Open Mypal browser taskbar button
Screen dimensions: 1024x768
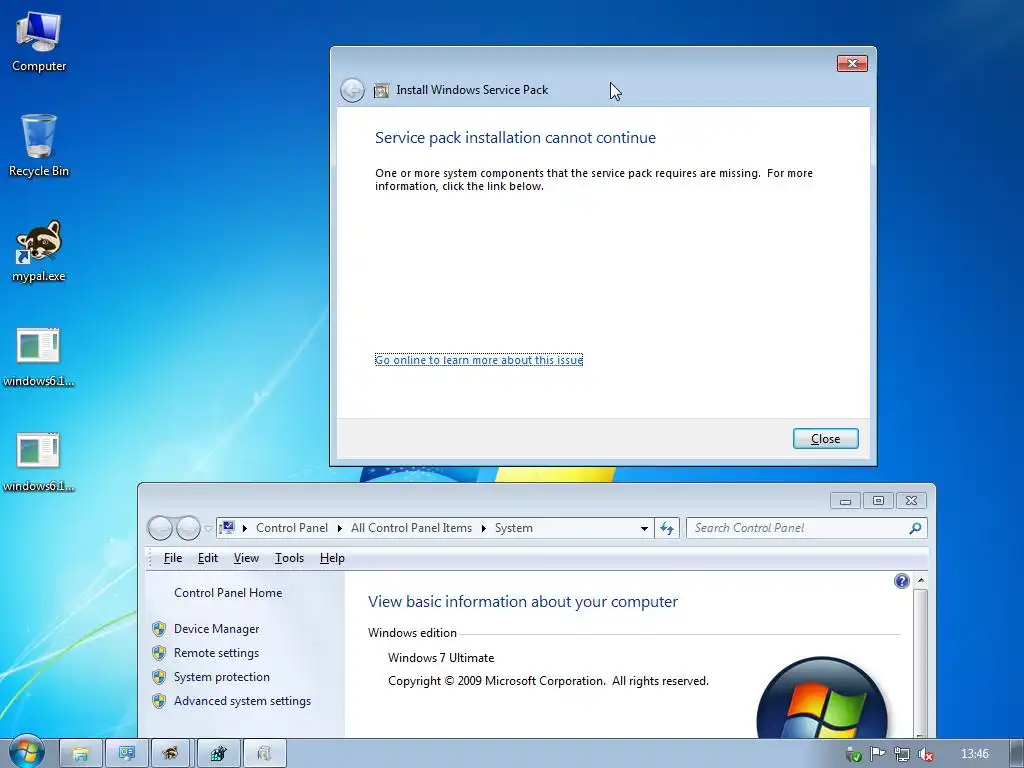[171, 754]
